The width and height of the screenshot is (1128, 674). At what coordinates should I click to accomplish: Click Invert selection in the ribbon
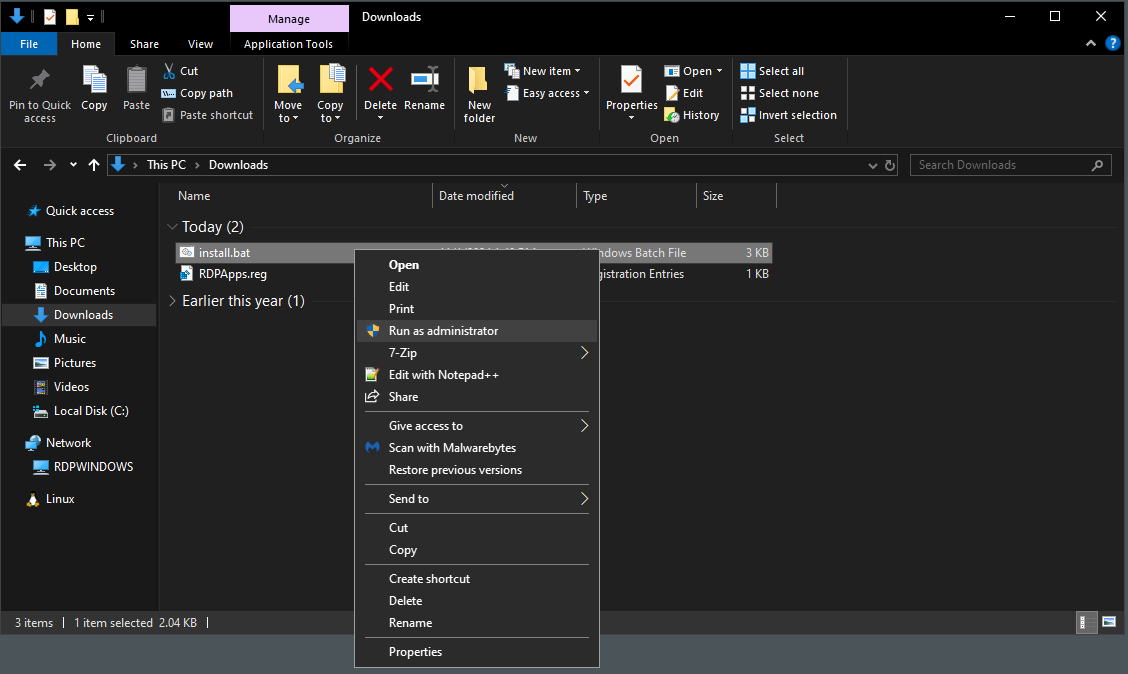coord(788,115)
